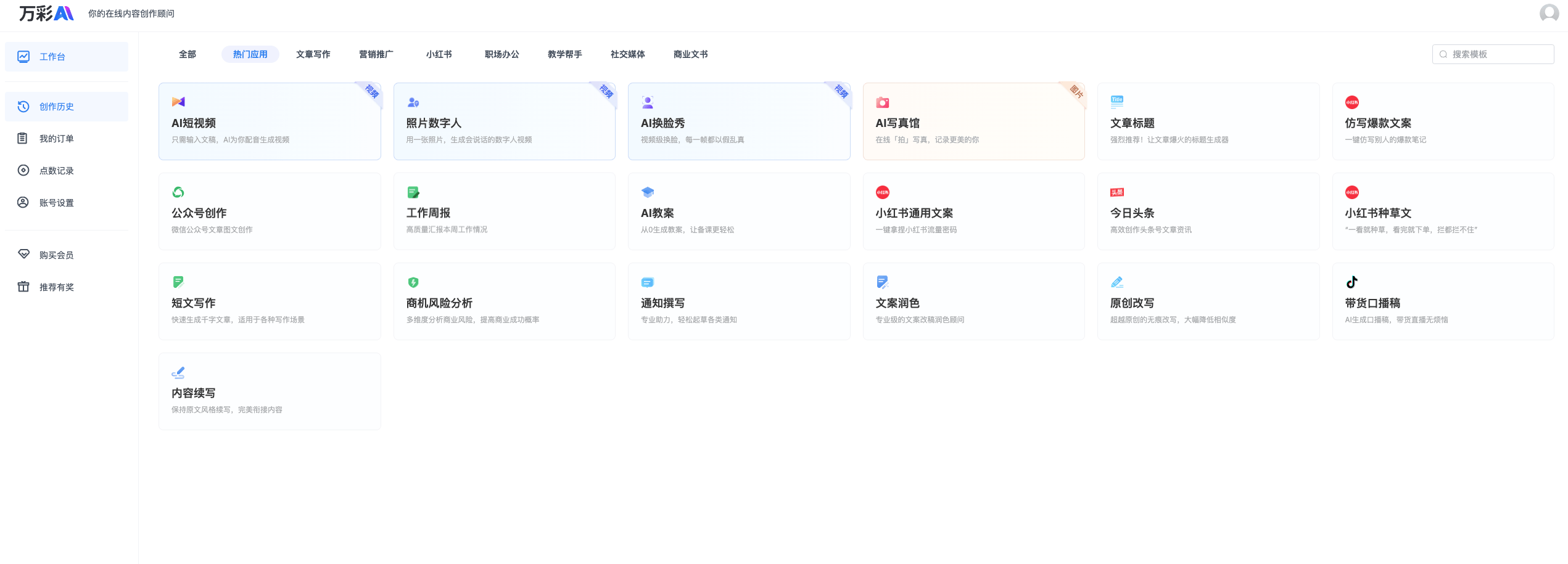Screen dimensions: 1568x564
Task: Click the 工作台 sidebar icon
Action: (23, 57)
